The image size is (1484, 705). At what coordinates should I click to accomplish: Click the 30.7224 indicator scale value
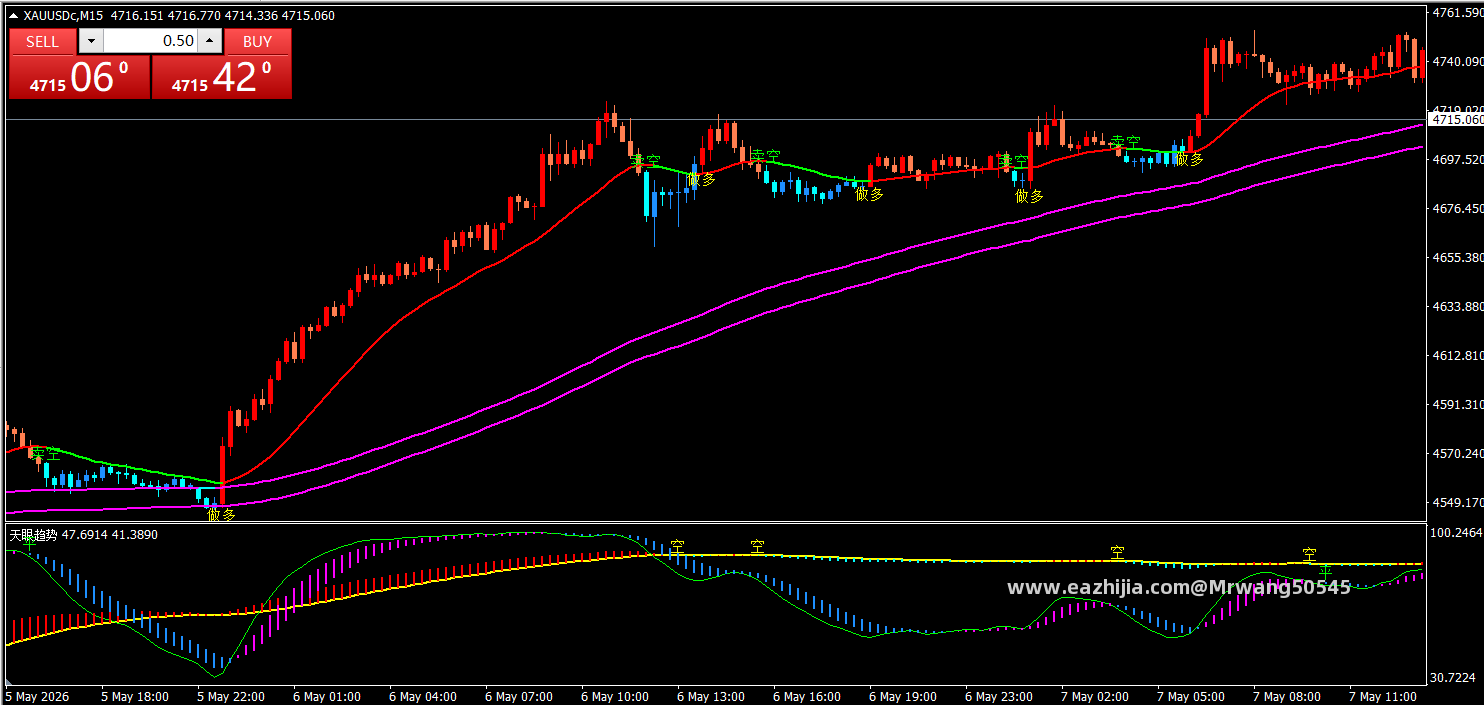click(x=1455, y=678)
